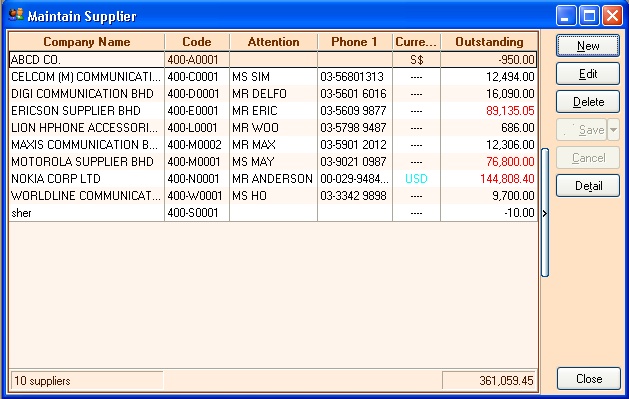Viewport: 629px width, 399px height.
Task: Click the New supplier button
Action: coord(588,46)
